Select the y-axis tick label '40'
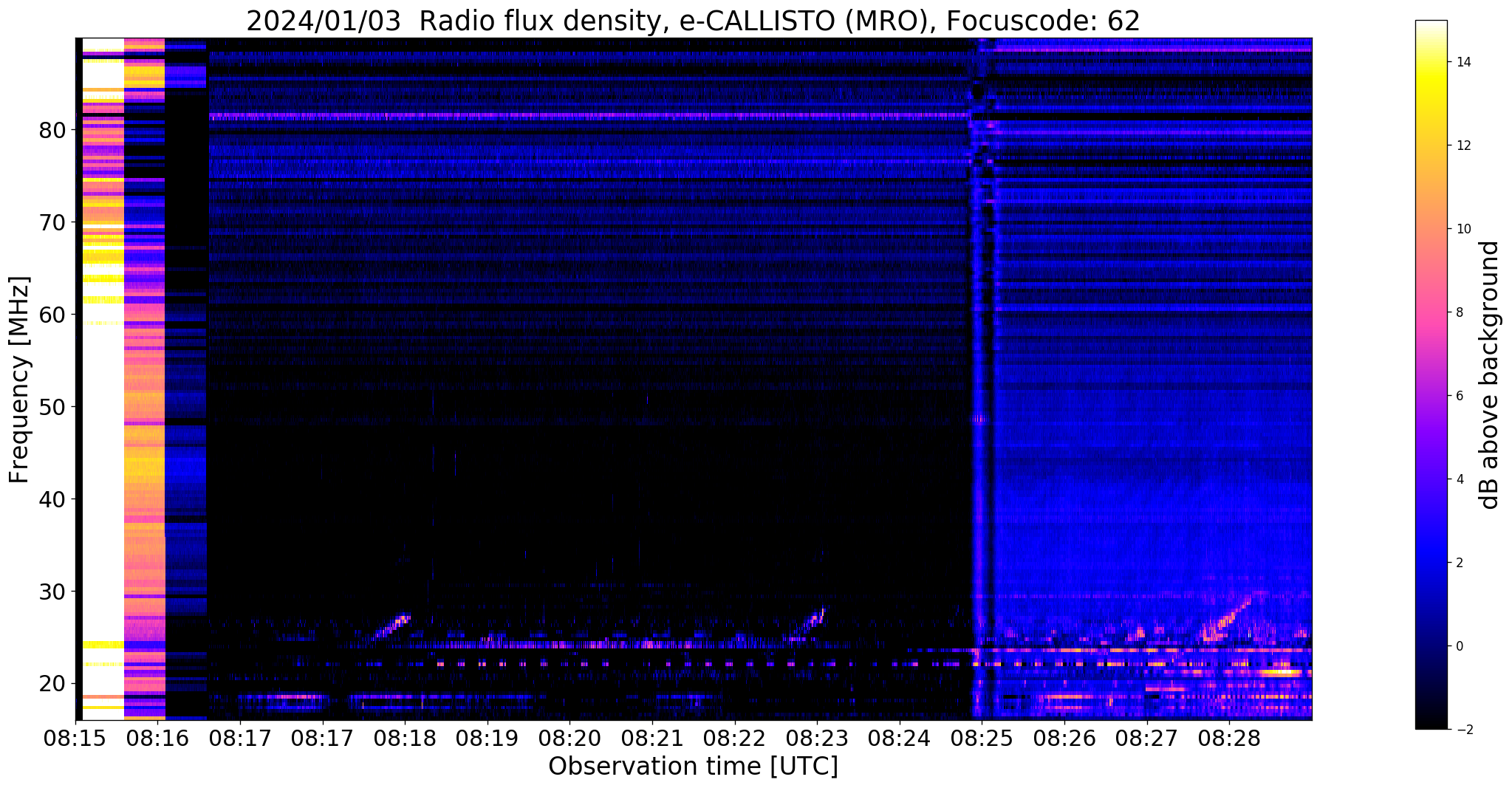The image size is (1512, 788). point(52,500)
